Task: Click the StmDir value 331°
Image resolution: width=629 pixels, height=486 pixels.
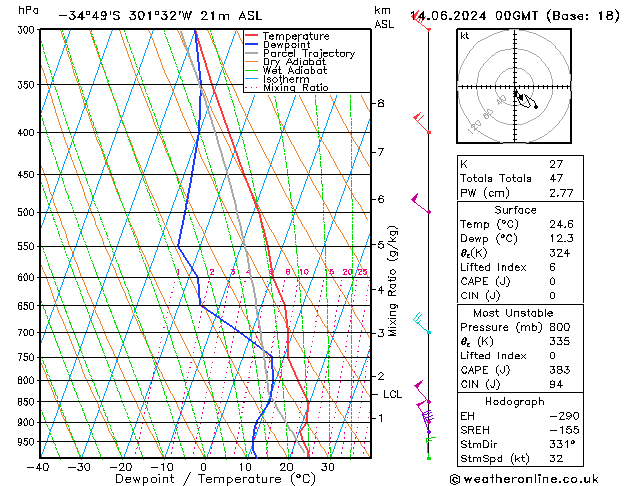Action: click(x=562, y=444)
